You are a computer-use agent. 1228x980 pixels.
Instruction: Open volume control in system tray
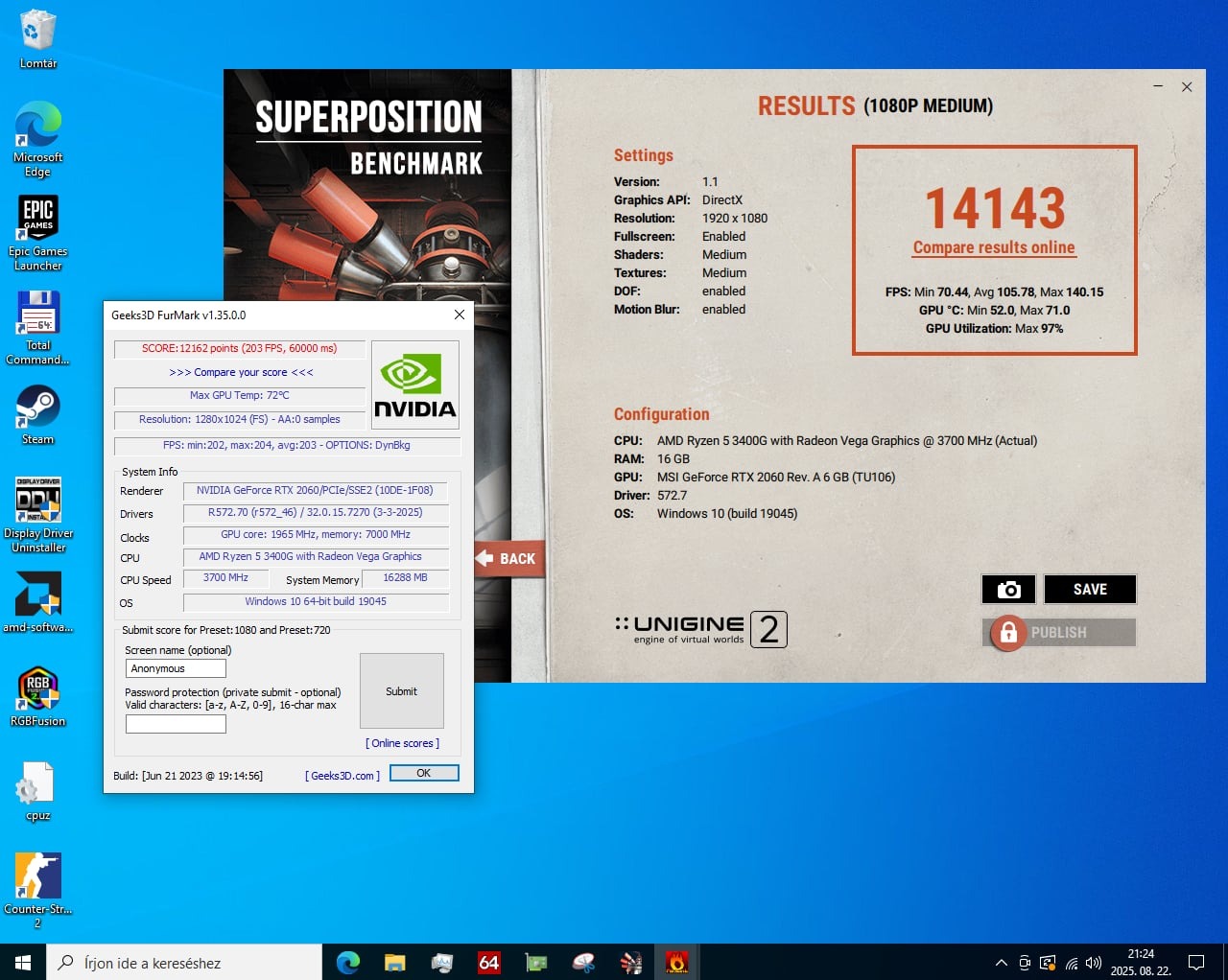(1094, 962)
